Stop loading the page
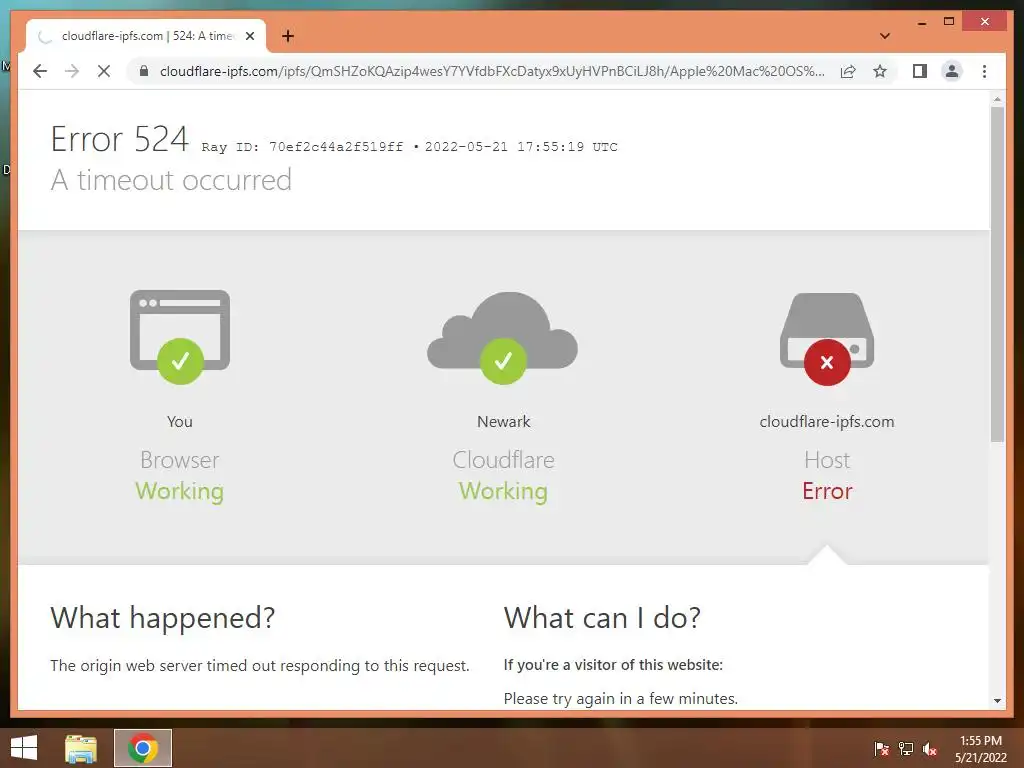1024x768 pixels. [104, 71]
